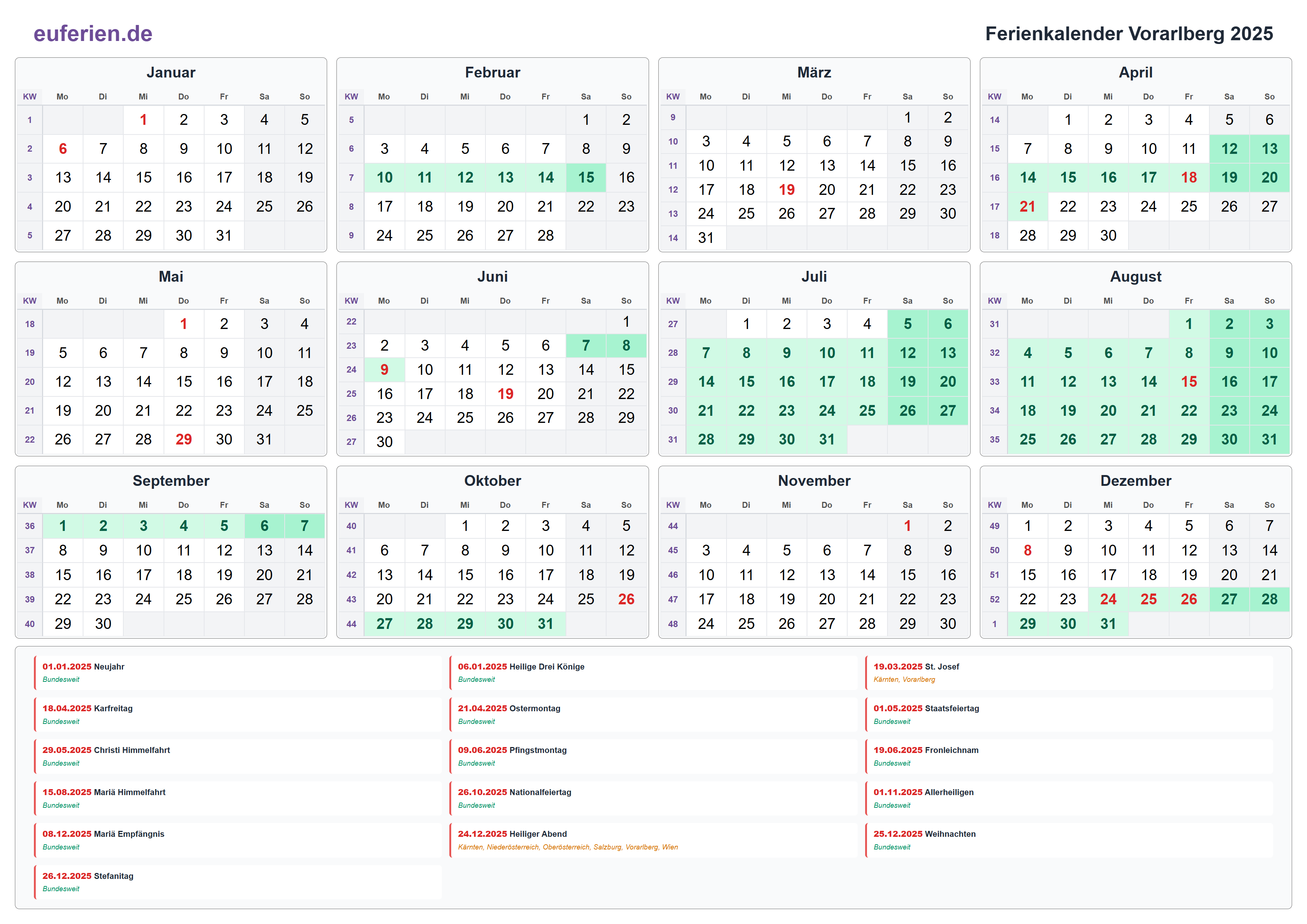The width and height of the screenshot is (1307, 924).
Task: Click red December 8 in Dezember
Action: pyautogui.click(x=1028, y=551)
